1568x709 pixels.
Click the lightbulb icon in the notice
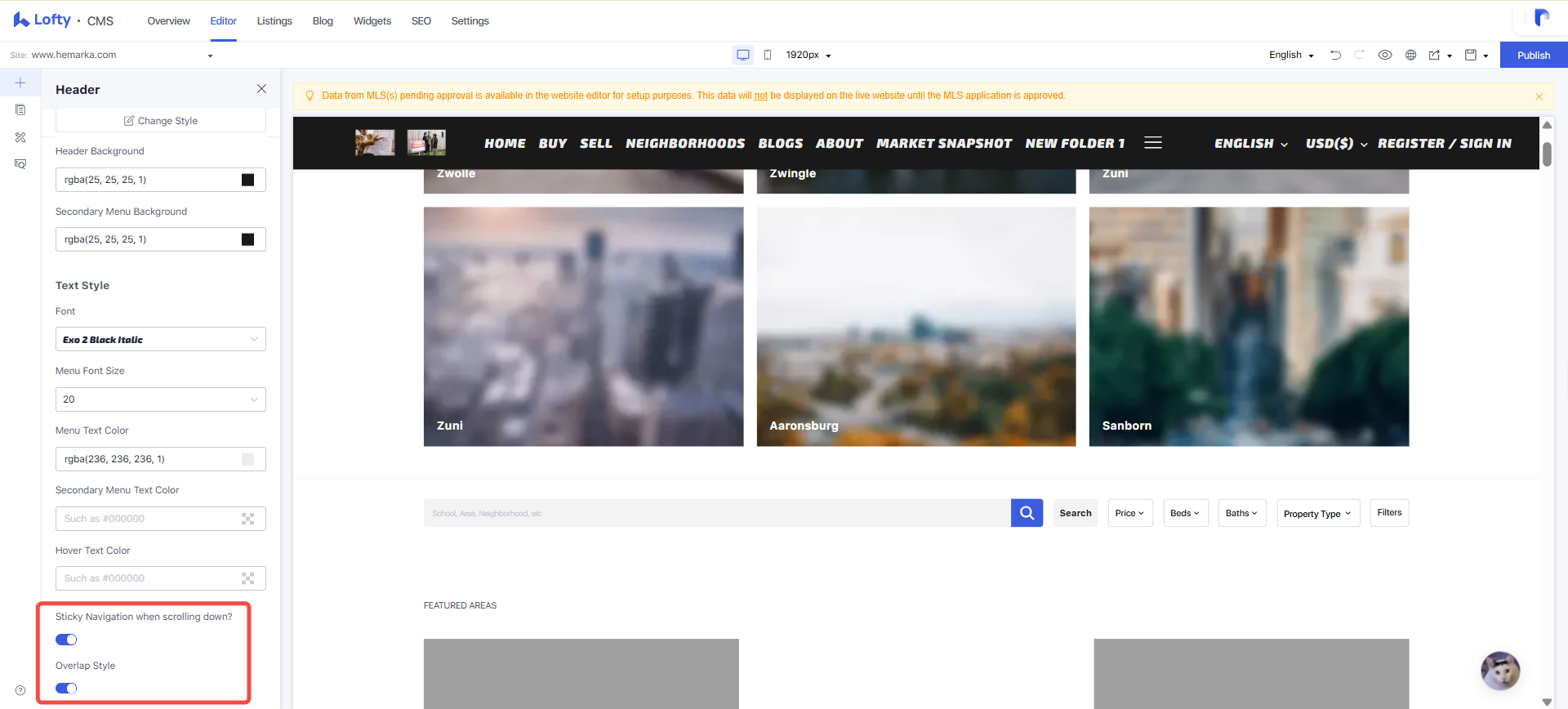pyautogui.click(x=310, y=96)
